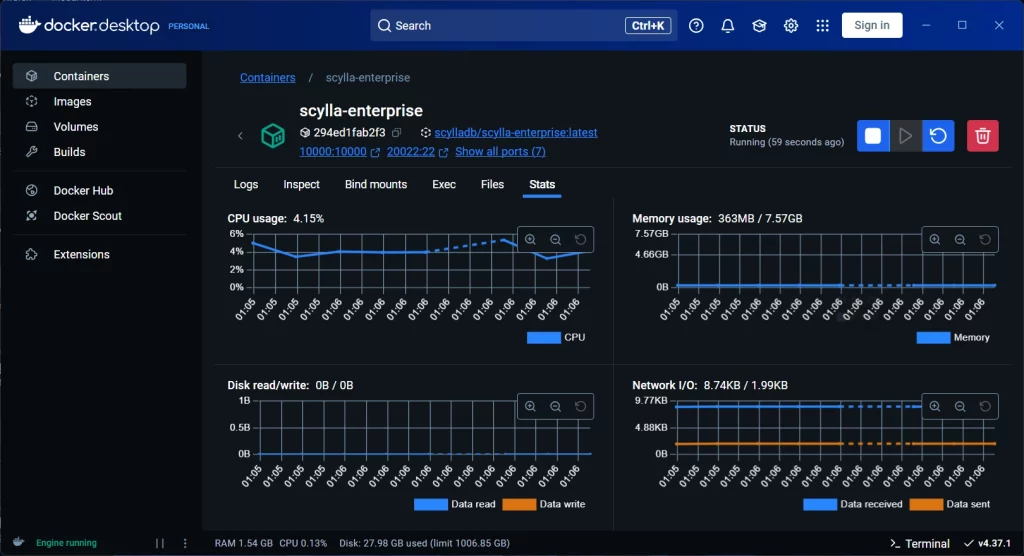Image resolution: width=1024 pixels, height=556 pixels.
Task: Click the Engine running status text
Action: 66,543
